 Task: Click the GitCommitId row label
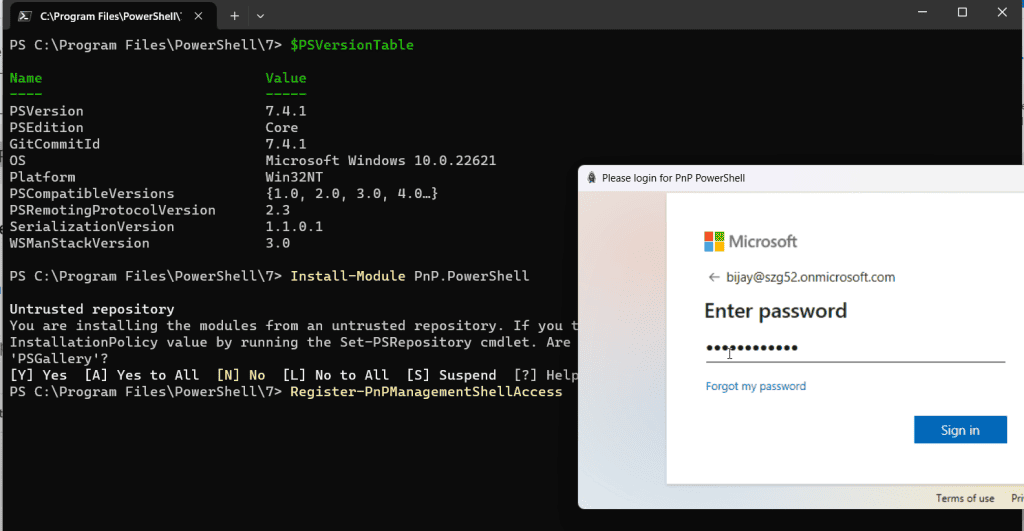click(x=54, y=144)
